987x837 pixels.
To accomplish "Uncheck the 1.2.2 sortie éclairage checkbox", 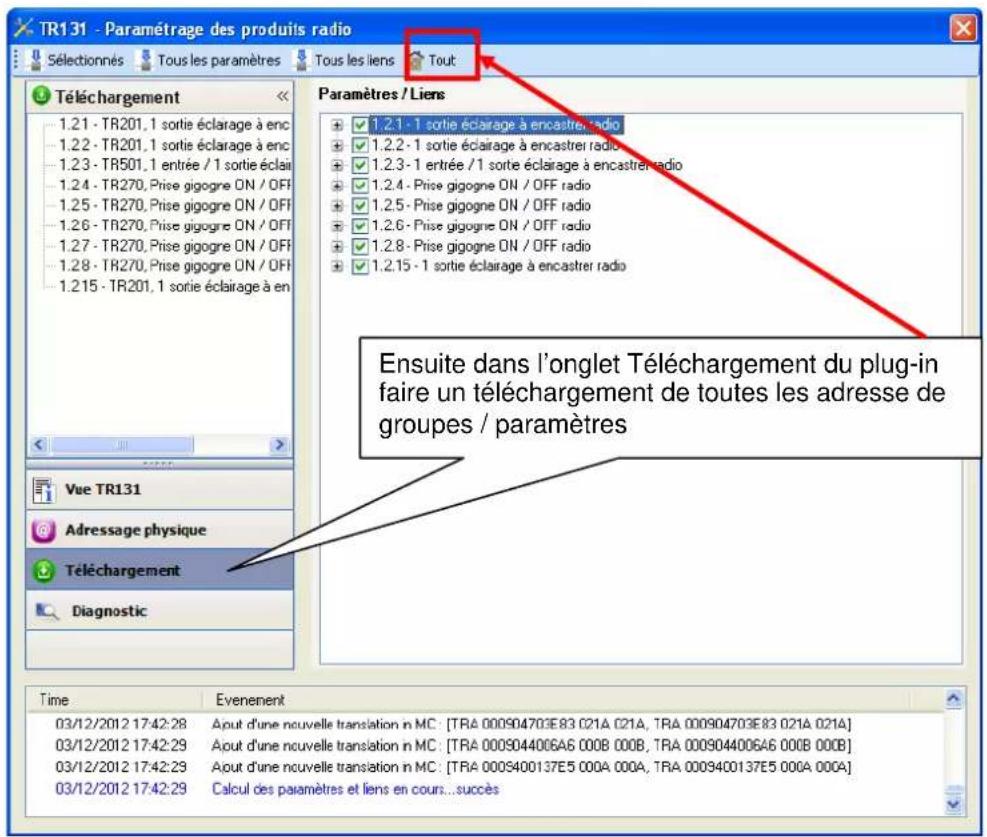I will click(x=359, y=145).
